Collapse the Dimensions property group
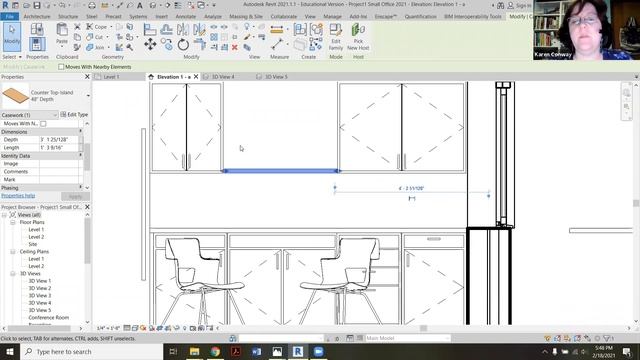Viewport: 640px width, 360px height. pyautogui.click(x=80, y=131)
